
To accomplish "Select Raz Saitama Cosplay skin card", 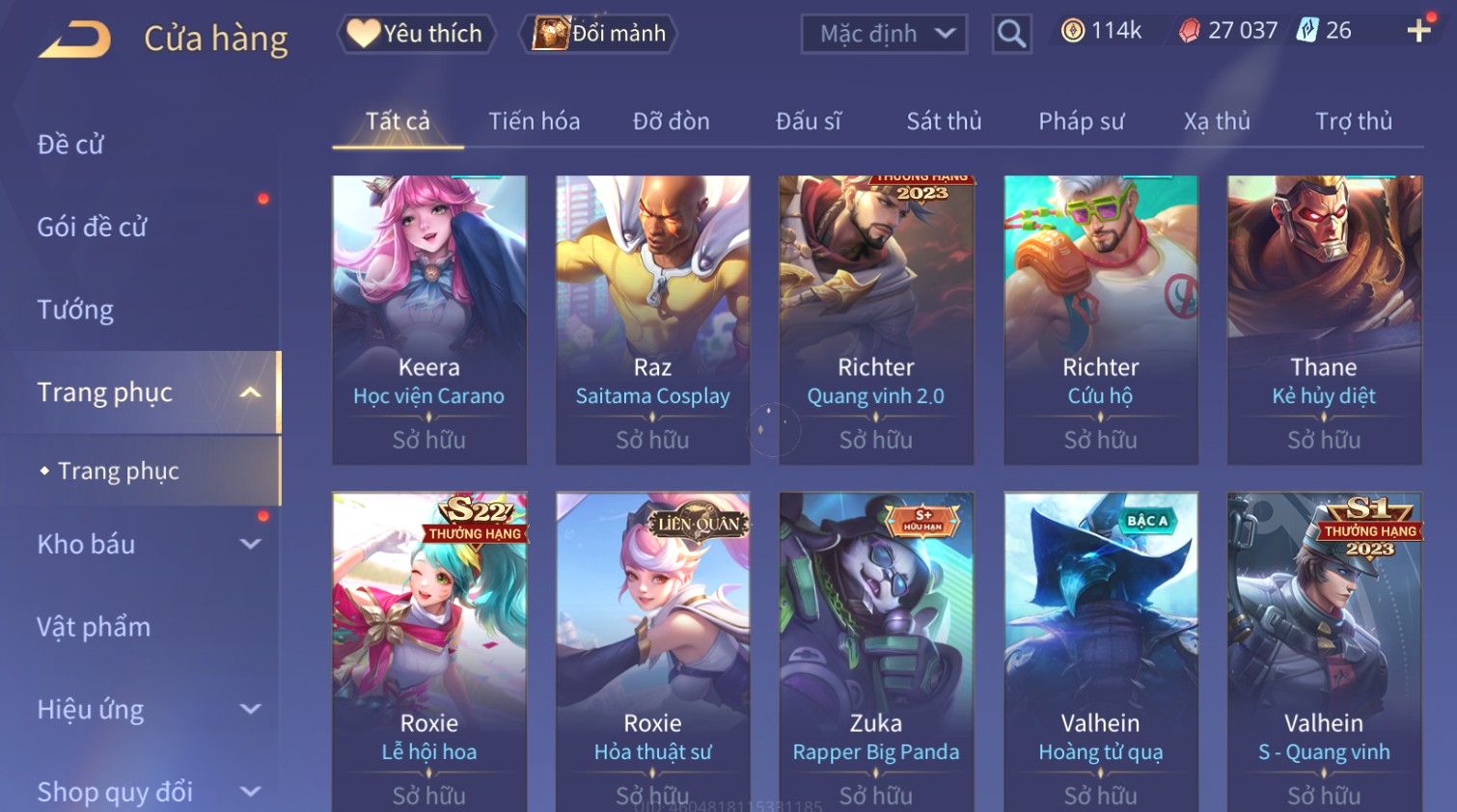I will pos(652,320).
